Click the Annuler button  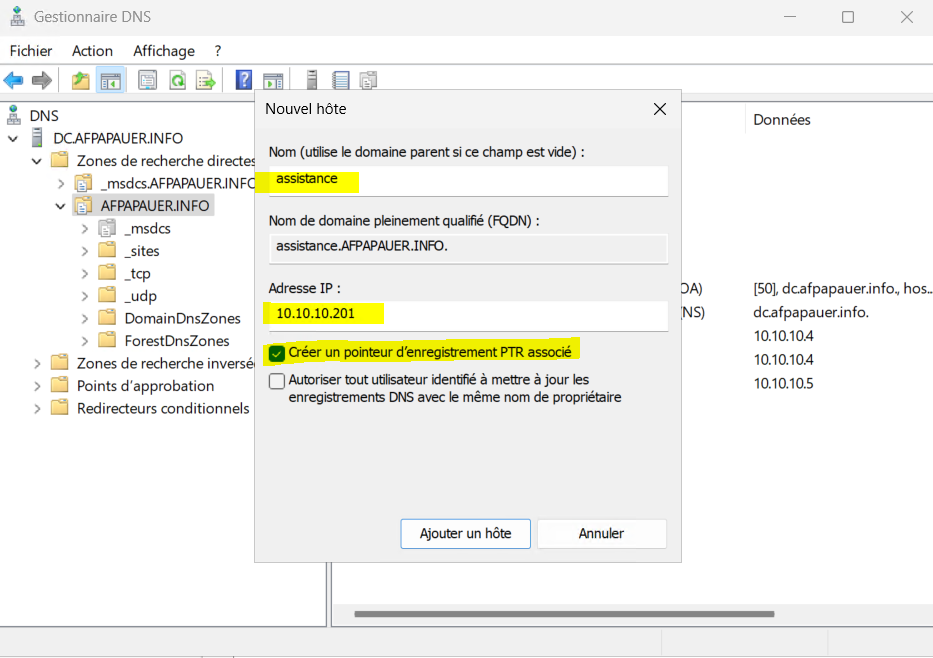(601, 533)
